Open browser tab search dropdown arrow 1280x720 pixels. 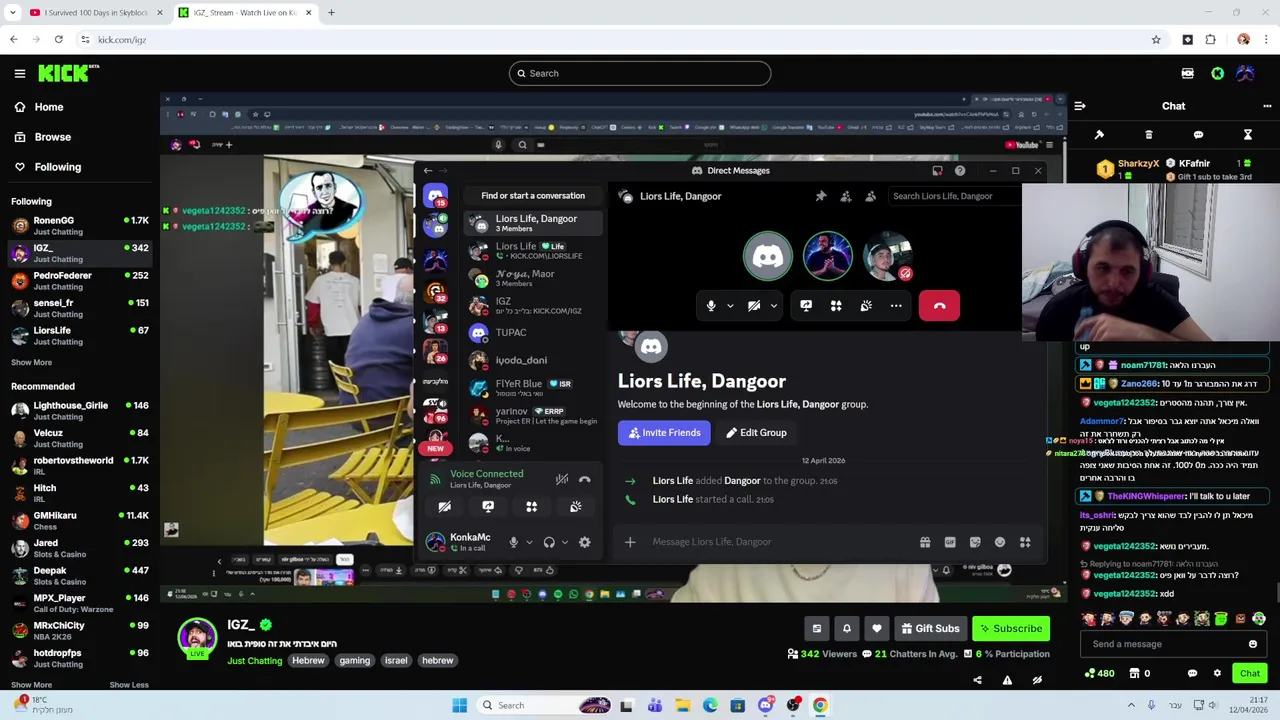12,12
